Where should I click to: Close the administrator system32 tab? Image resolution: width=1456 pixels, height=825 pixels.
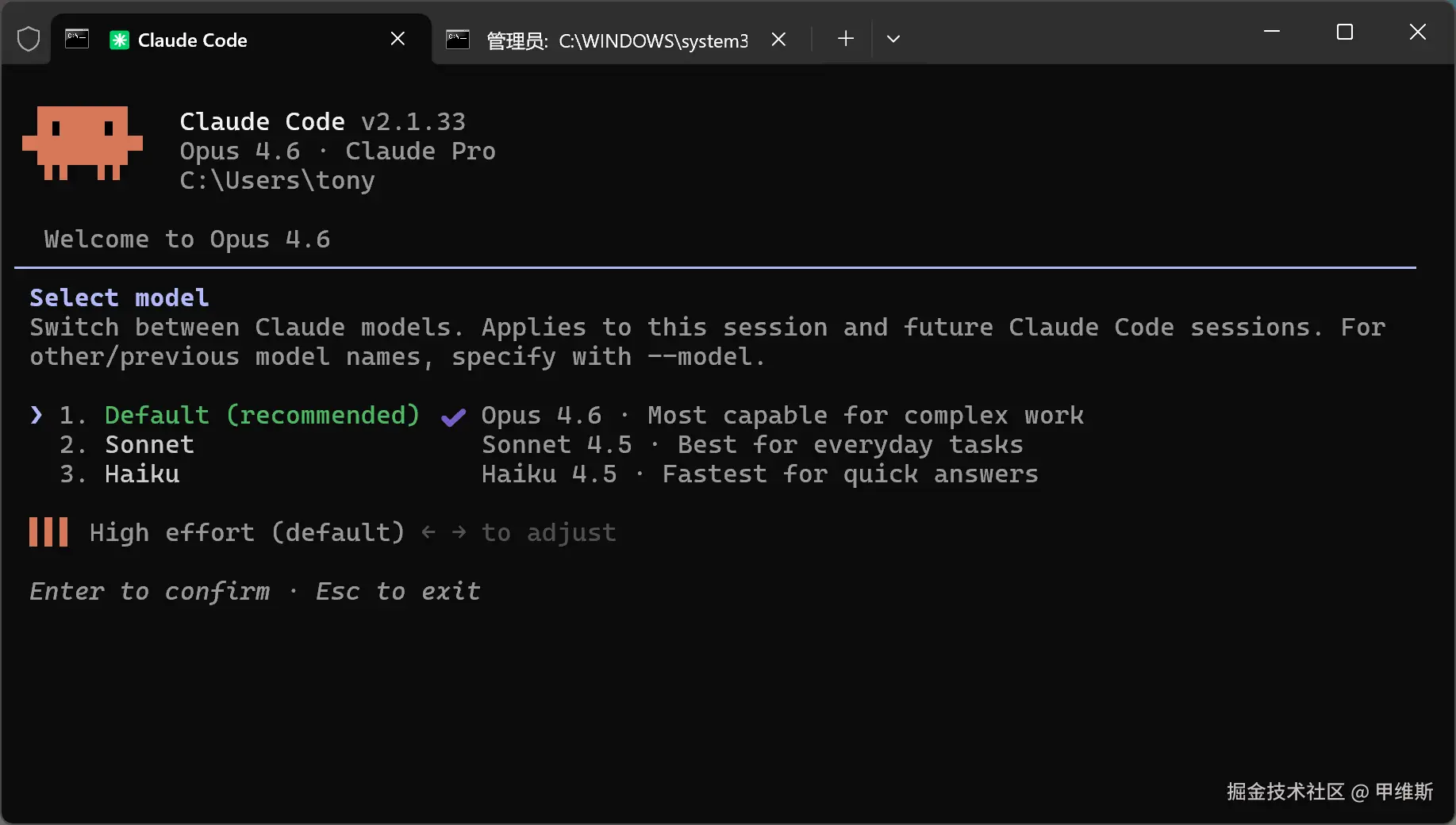pos(779,39)
